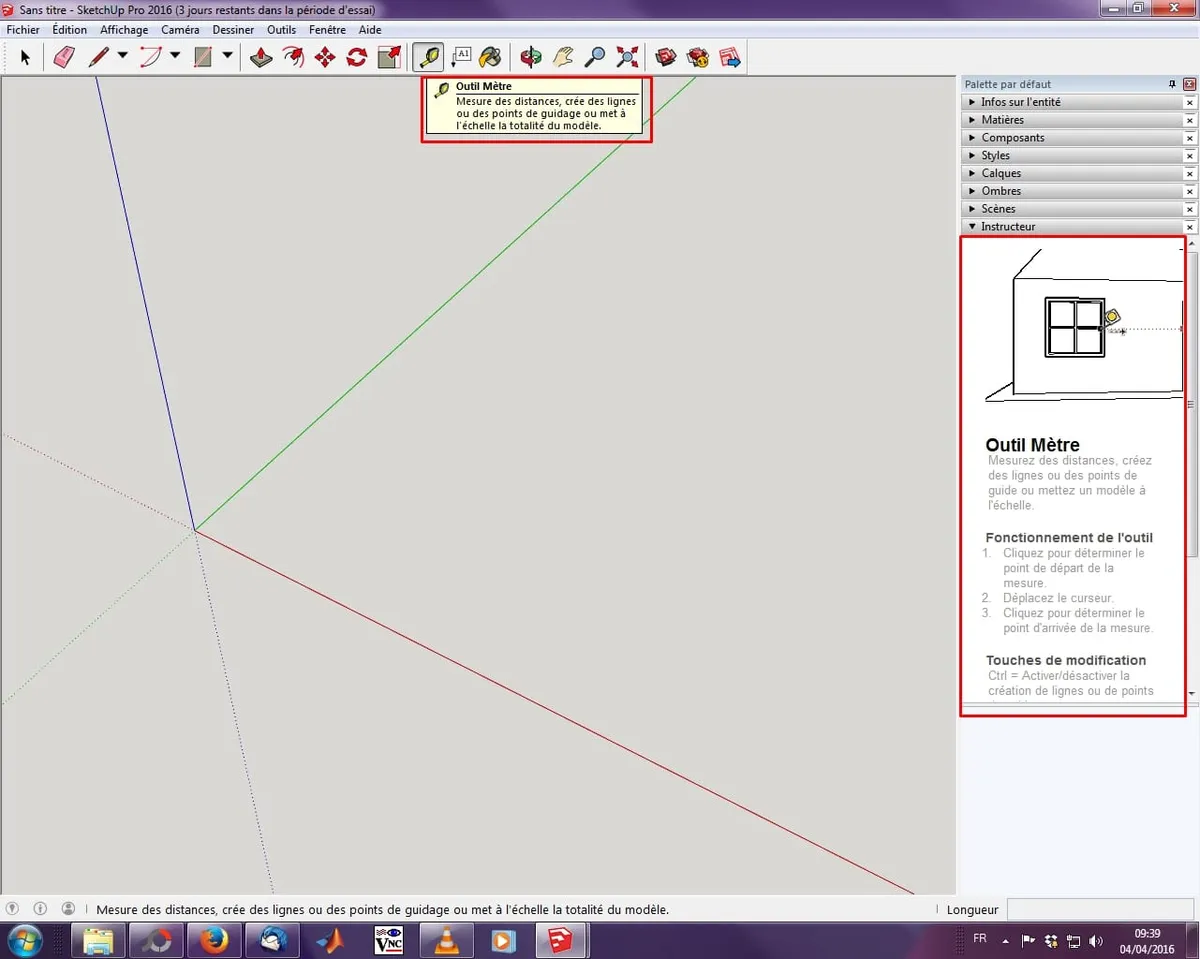Open the Line tool dropdown arrow

[x=123, y=57]
